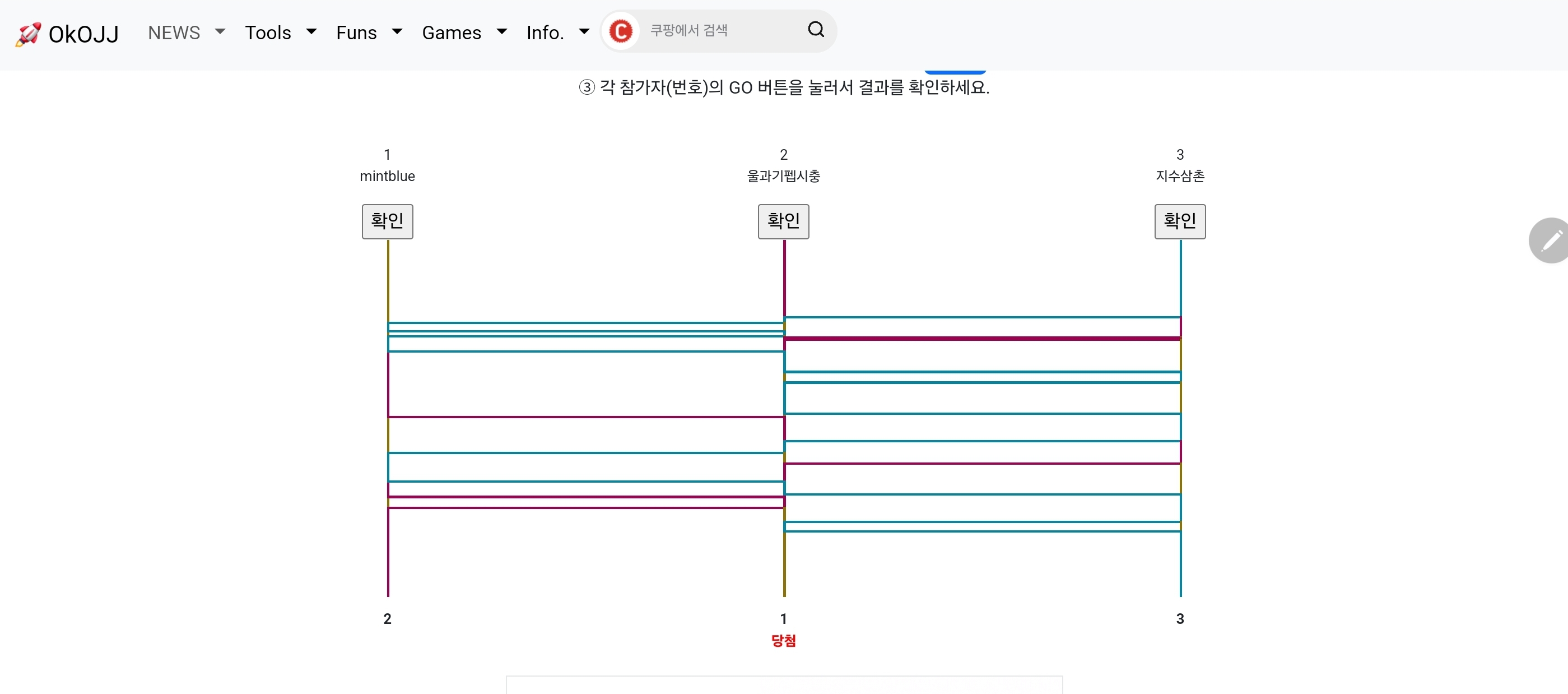Expand the Funs dropdown arrow
This screenshot has height=694, width=1568.
(x=397, y=32)
